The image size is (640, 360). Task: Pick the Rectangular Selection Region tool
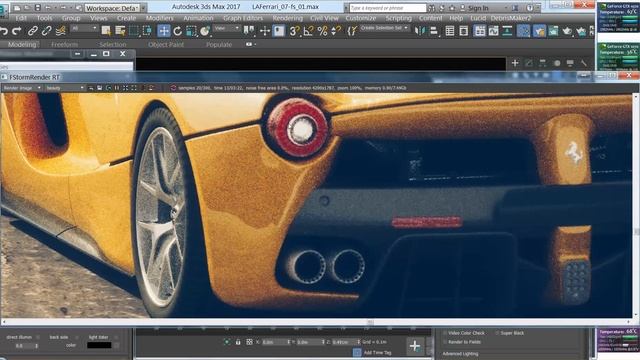134,31
